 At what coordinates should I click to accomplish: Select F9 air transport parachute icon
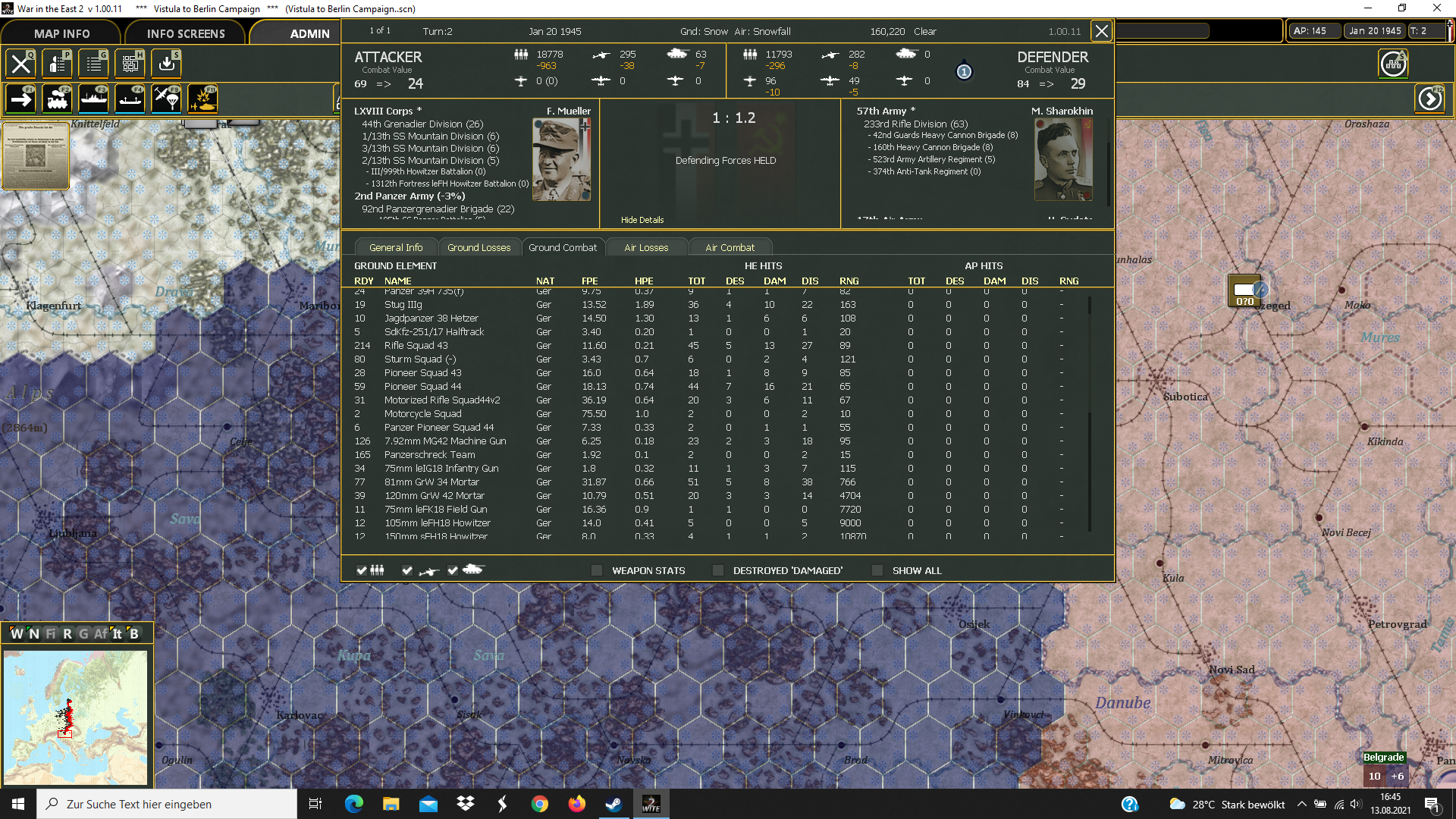[166, 99]
